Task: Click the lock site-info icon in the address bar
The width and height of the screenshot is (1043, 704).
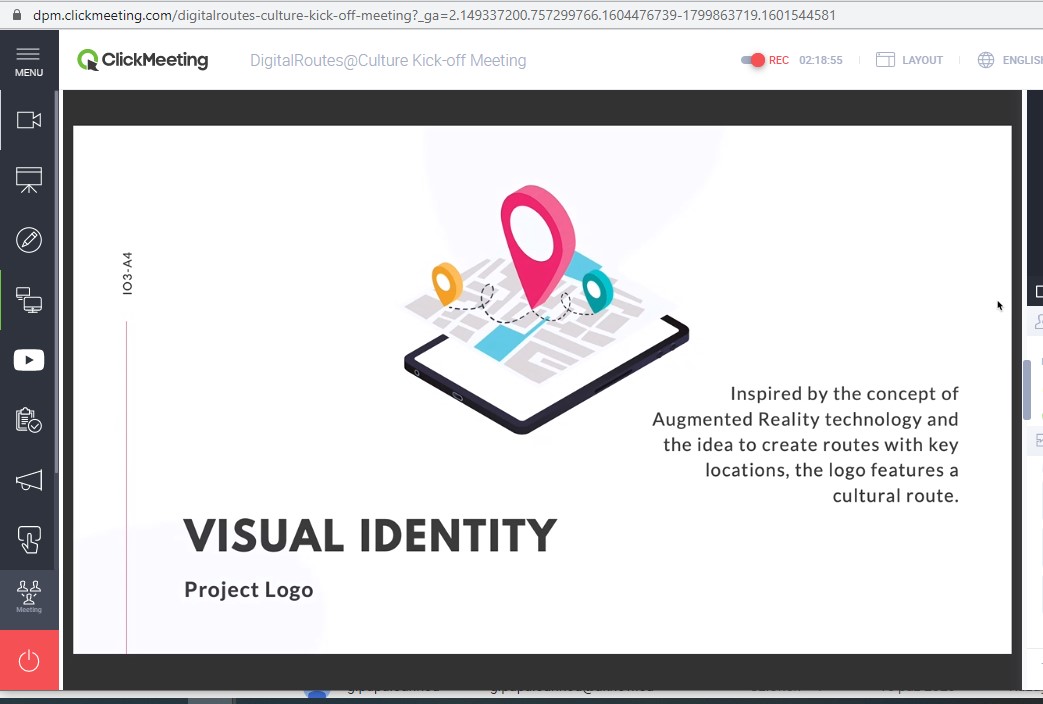Action: click(17, 15)
